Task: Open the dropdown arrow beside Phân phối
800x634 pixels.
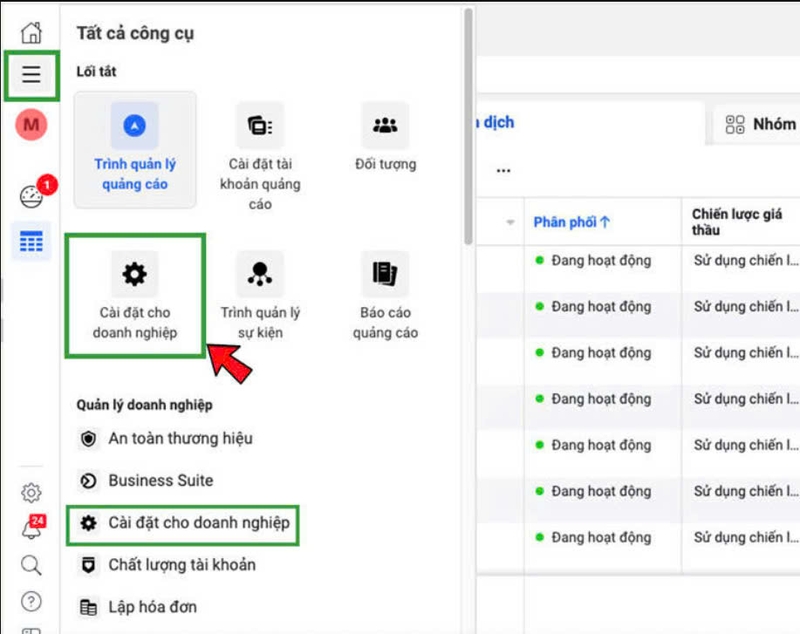Action: [508, 221]
